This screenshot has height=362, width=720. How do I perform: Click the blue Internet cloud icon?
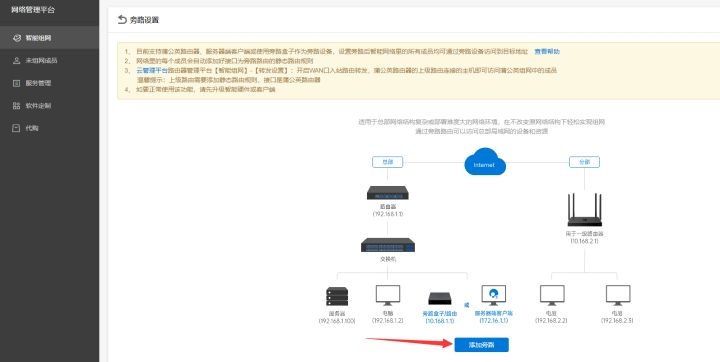pos(485,162)
